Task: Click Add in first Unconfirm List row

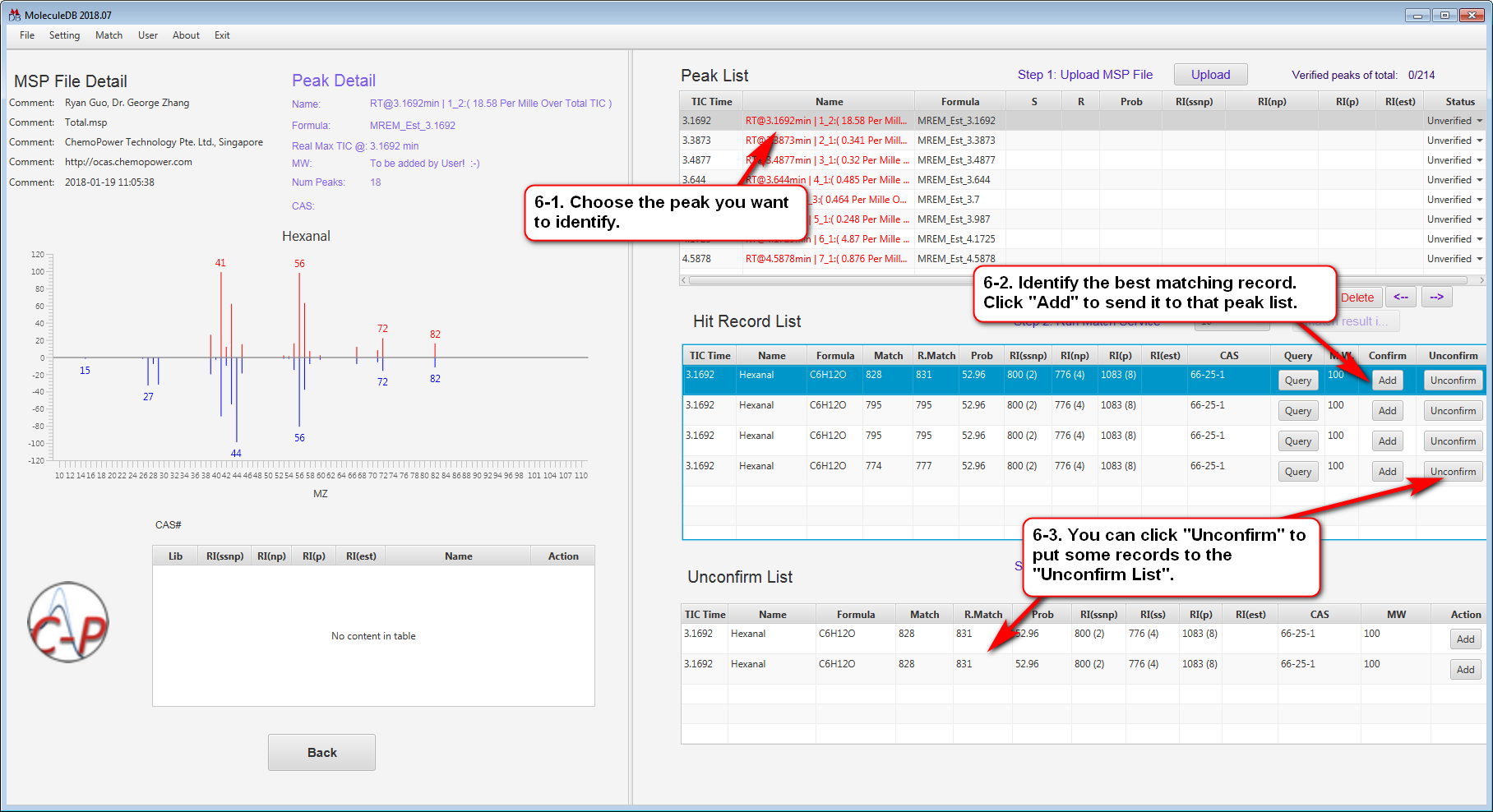Action: click(x=1465, y=639)
